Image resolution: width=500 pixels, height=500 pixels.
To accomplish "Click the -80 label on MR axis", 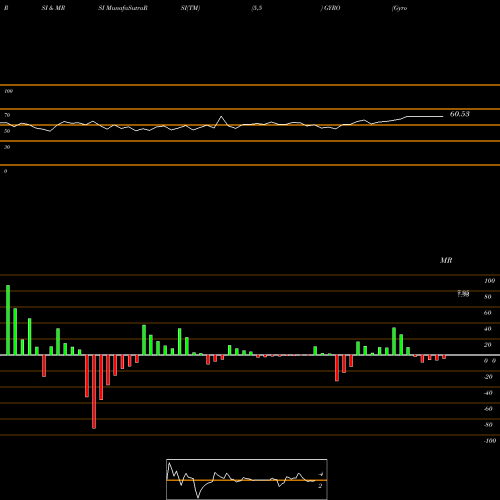I will pyautogui.click(x=488, y=425).
